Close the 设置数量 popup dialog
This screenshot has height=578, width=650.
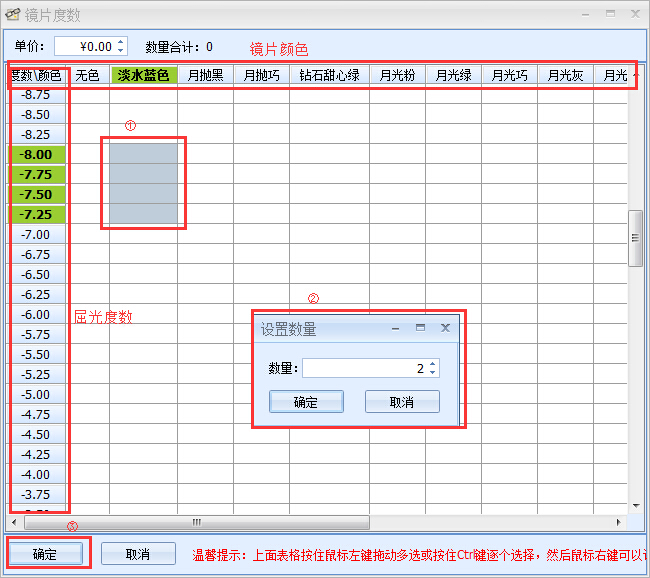445,328
